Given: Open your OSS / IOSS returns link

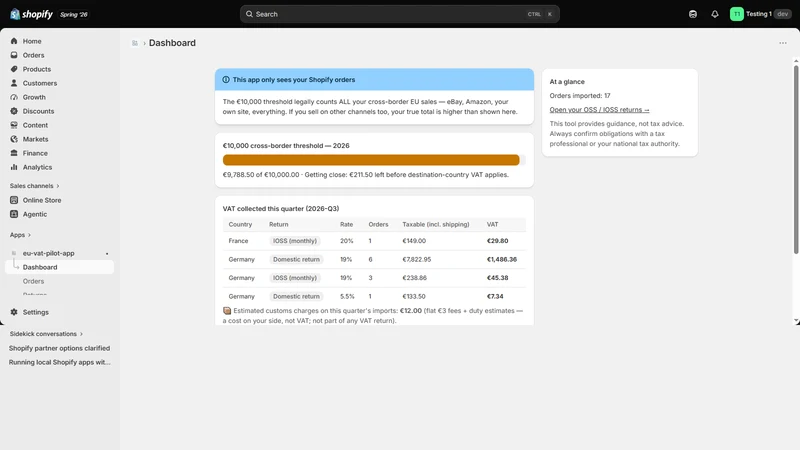Looking at the screenshot, I should tap(599, 110).
